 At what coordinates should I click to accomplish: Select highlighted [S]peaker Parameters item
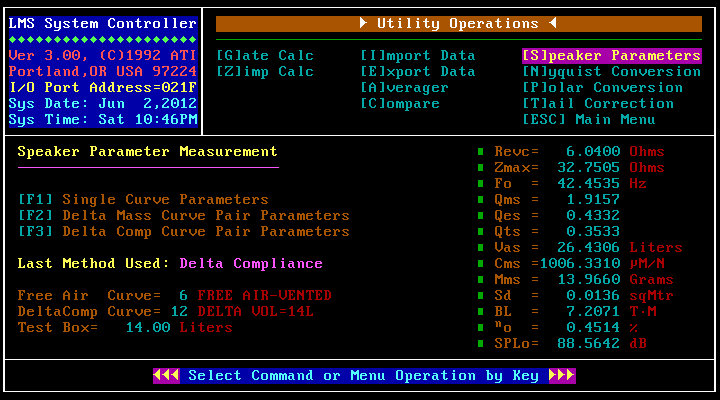pyautogui.click(x=612, y=56)
